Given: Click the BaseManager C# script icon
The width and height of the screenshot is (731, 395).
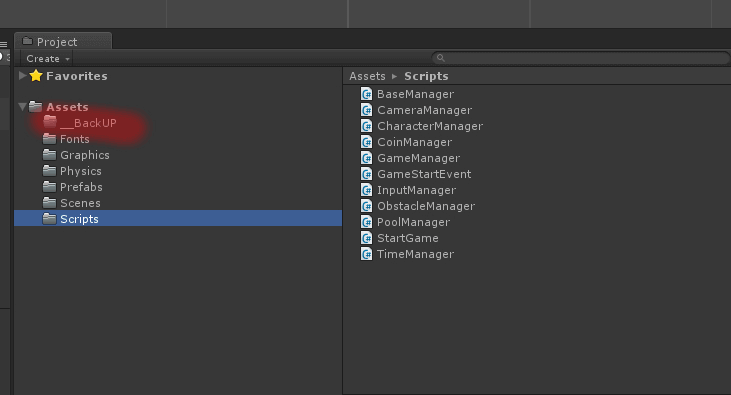Looking at the screenshot, I should coord(366,94).
